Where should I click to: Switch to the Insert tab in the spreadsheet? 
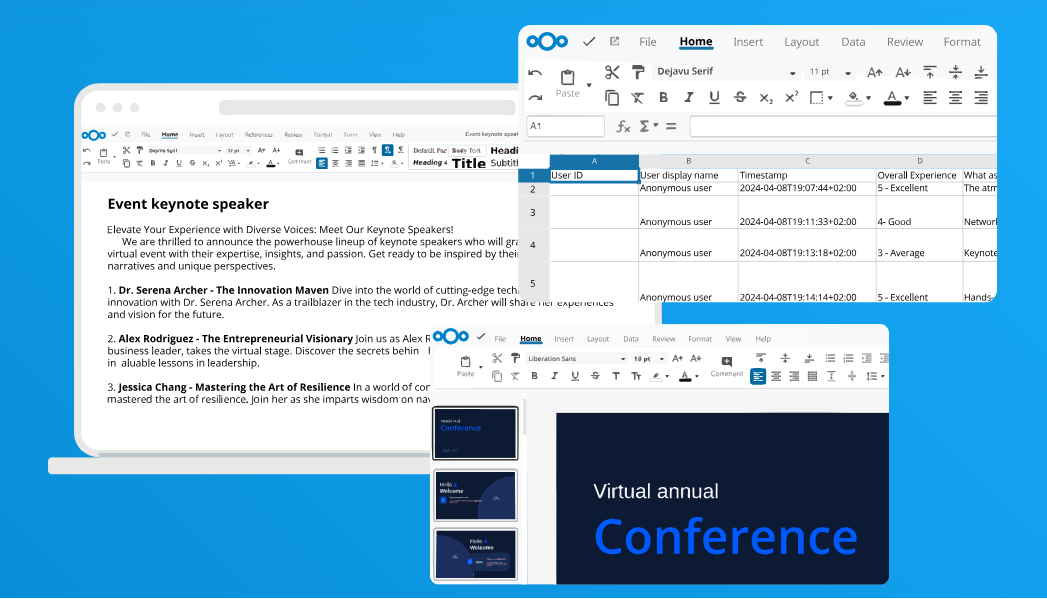[748, 41]
